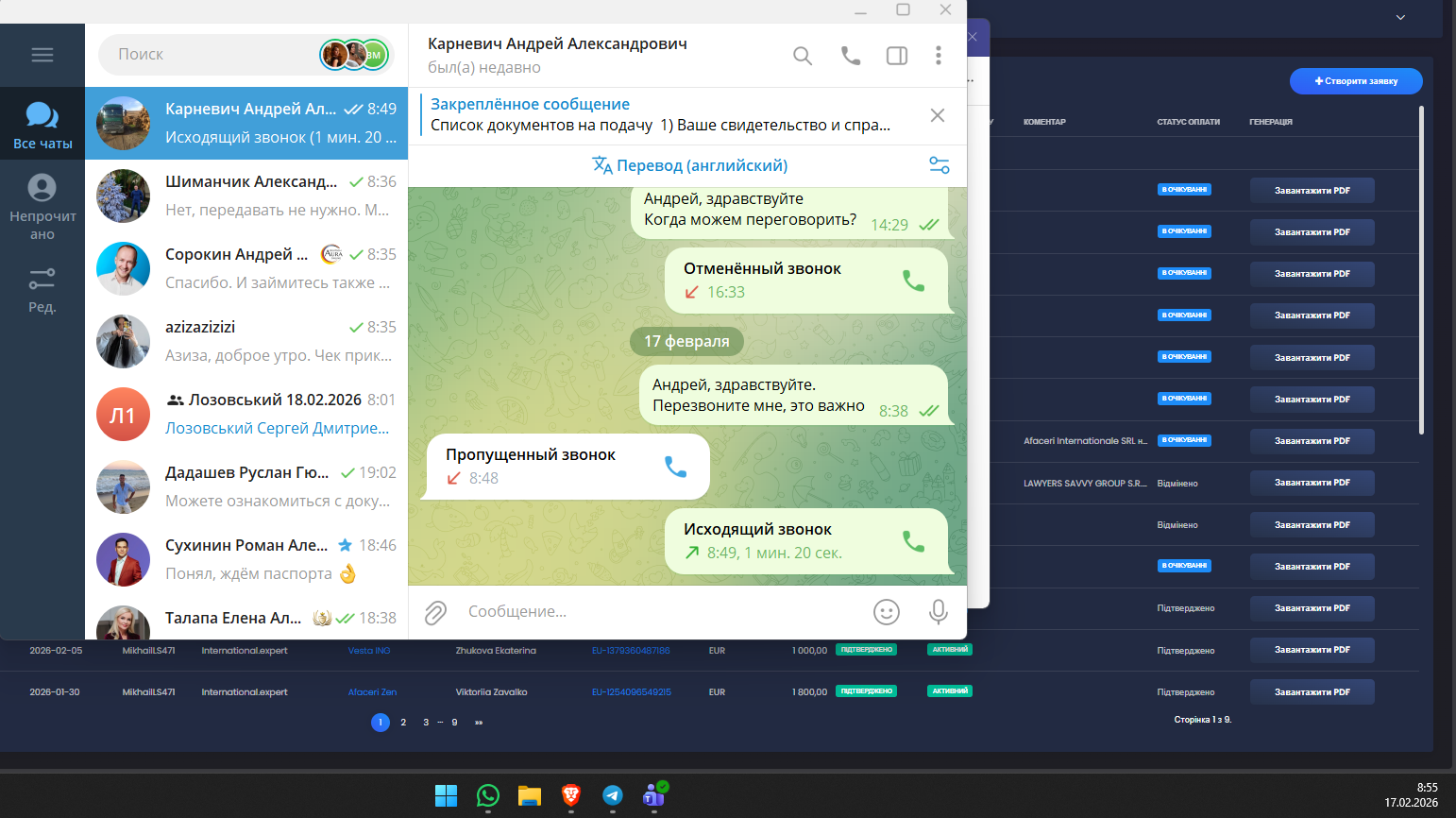Image resolution: width=1456 pixels, height=818 pixels.
Task: Click Створити заявку button in background window
Action: click(x=1356, y=81)
